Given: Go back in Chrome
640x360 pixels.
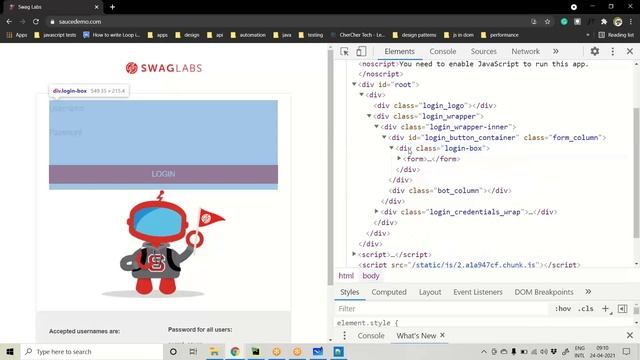Looking at the screenshot, I should [9, 22].
